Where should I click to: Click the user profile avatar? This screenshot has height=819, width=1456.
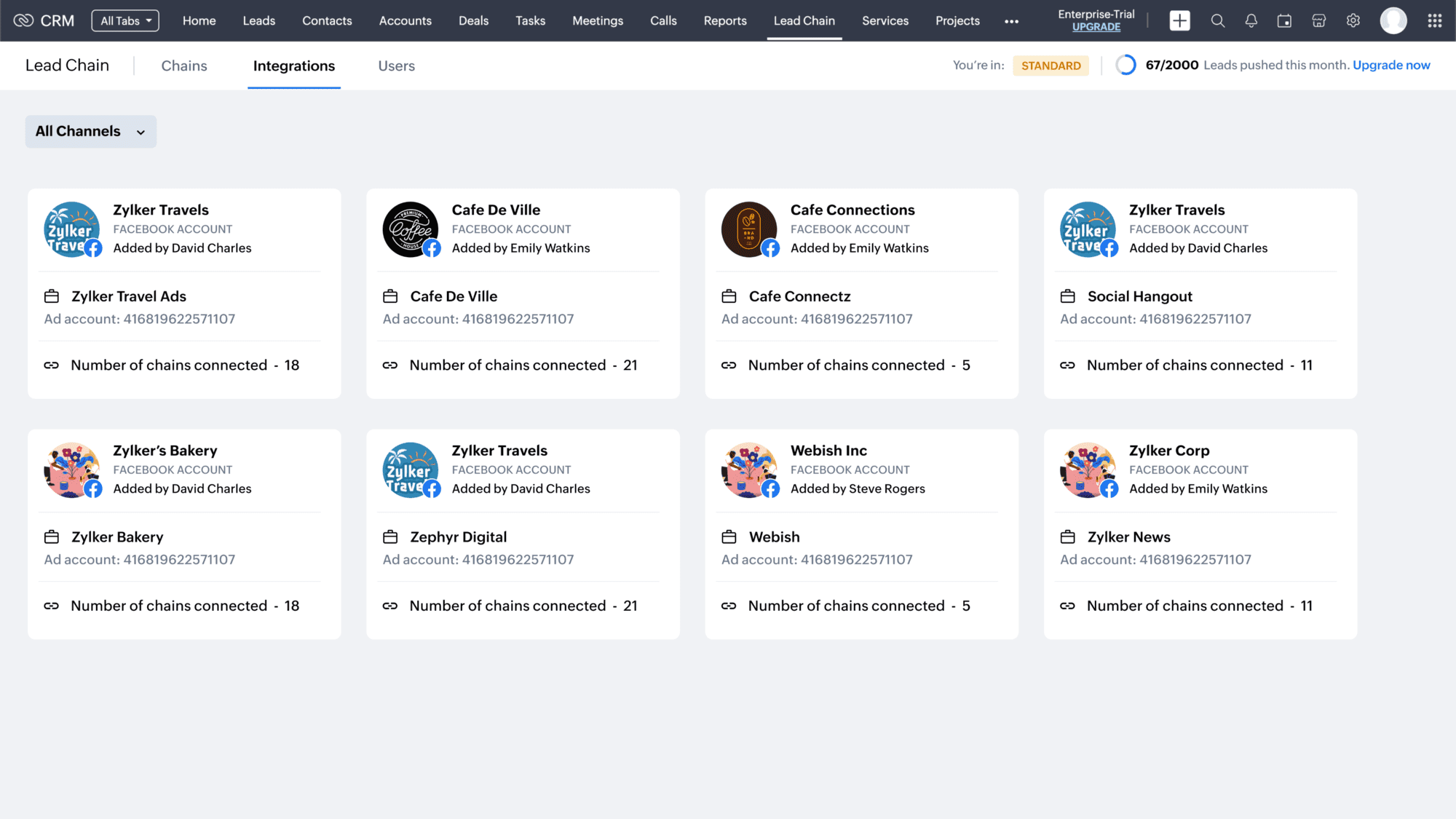(1393, 20)
